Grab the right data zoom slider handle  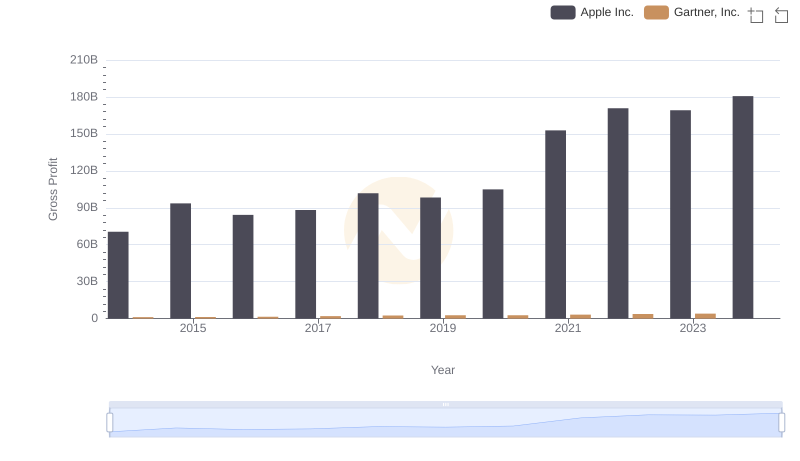click(x=781, y=423)
